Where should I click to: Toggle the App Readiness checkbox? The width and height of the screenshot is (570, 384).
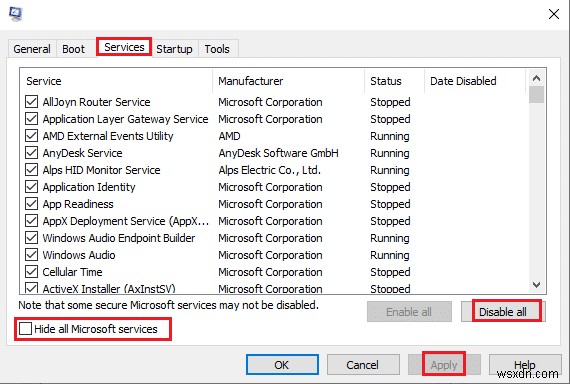click(32, 204)
